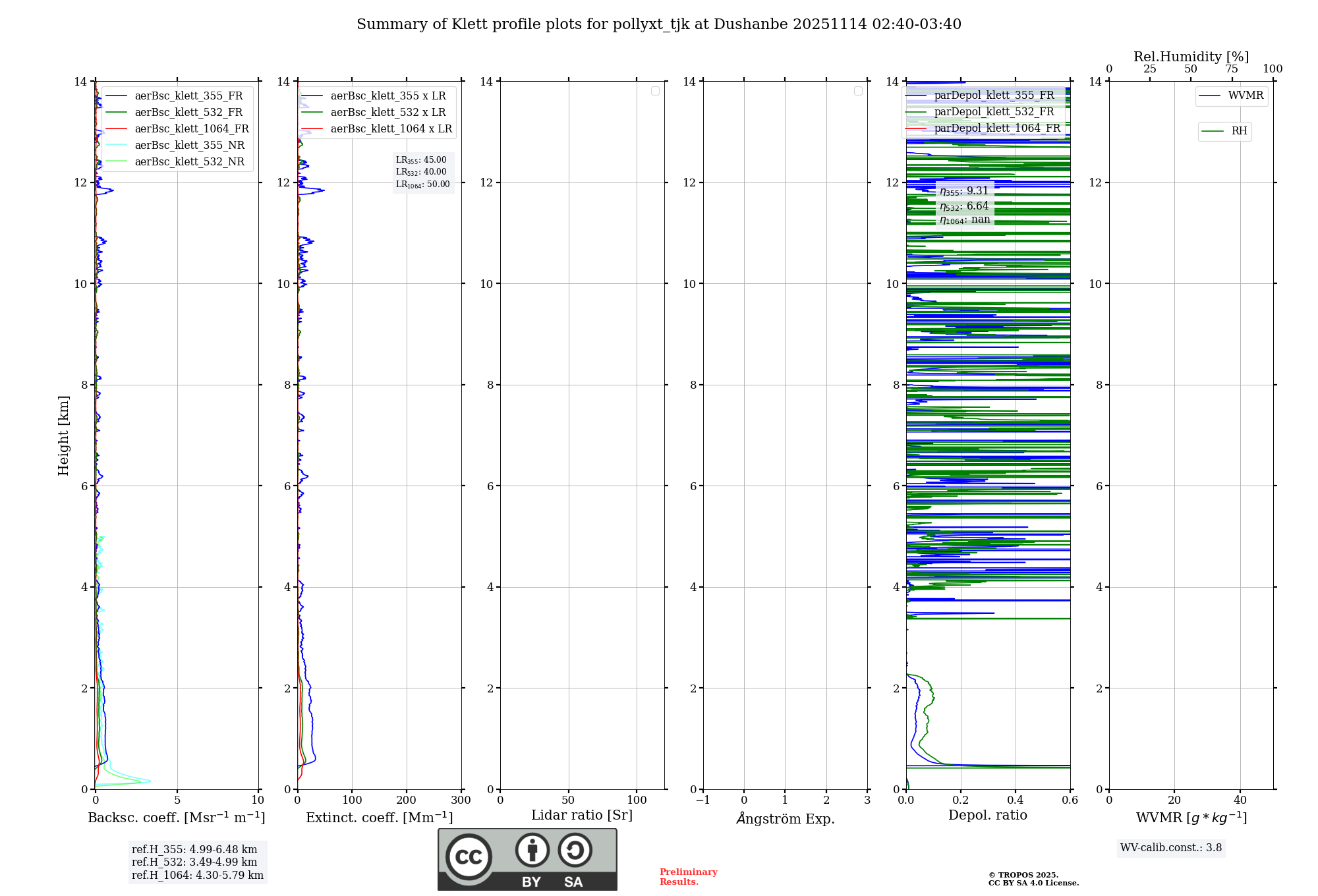Click the WV-calib.const. 3.8 label

pos(1171,848)
